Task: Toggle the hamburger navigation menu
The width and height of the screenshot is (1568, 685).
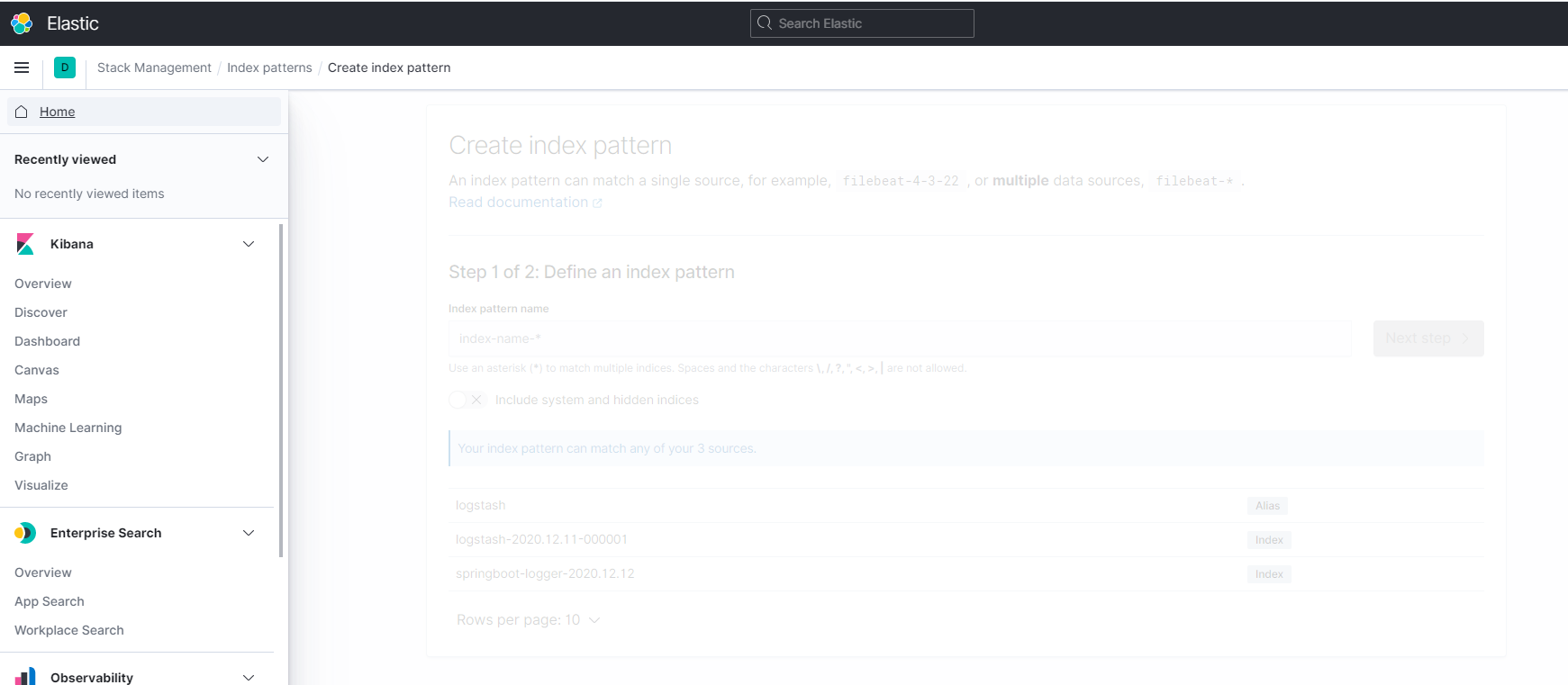Action: 22,68
